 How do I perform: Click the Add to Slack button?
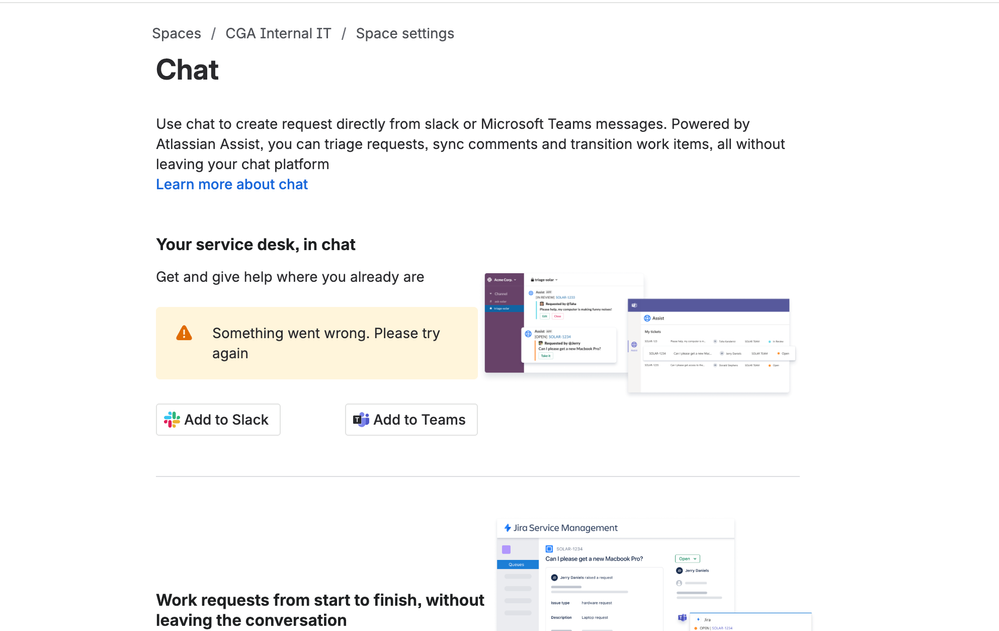point(218,419)
